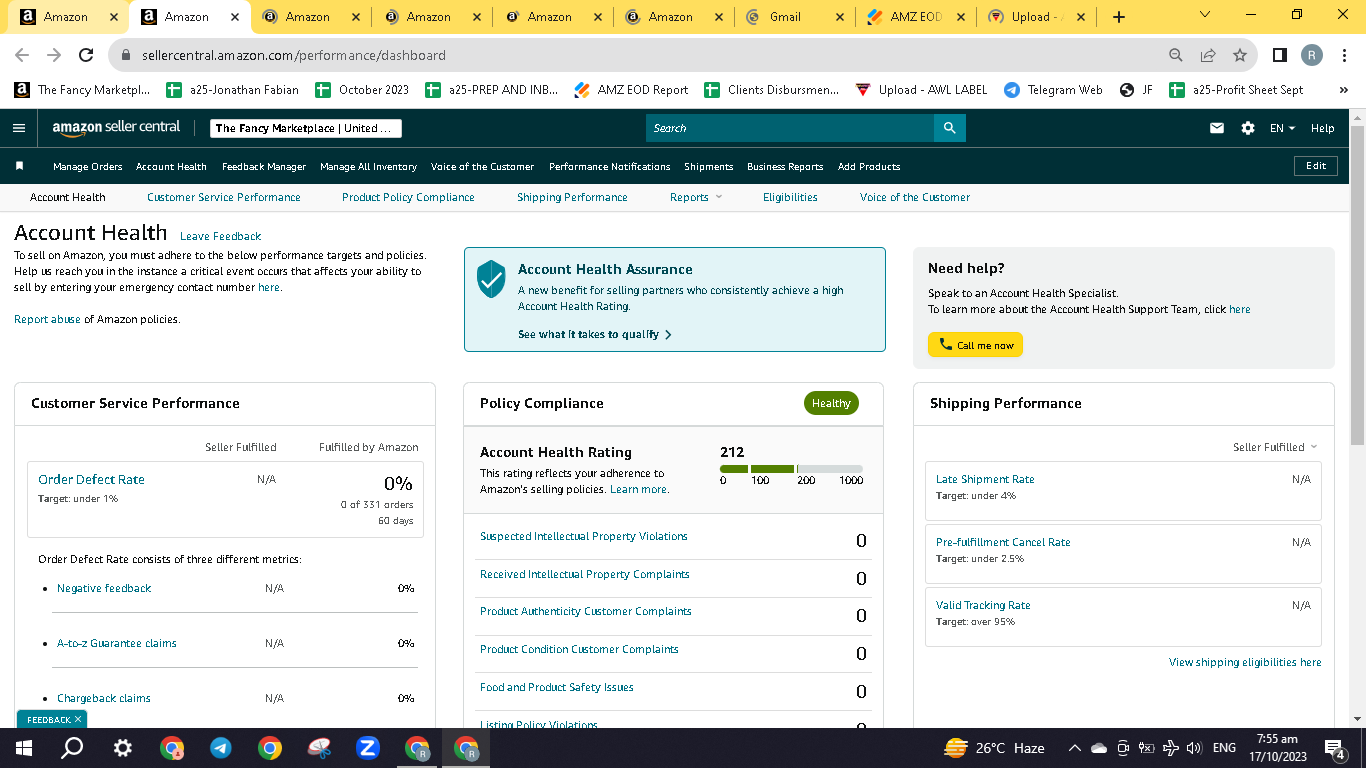Viewport: 1366px width, 768px height.
Task: Click the taskbar volume icon
Action: coord(1193,748)
